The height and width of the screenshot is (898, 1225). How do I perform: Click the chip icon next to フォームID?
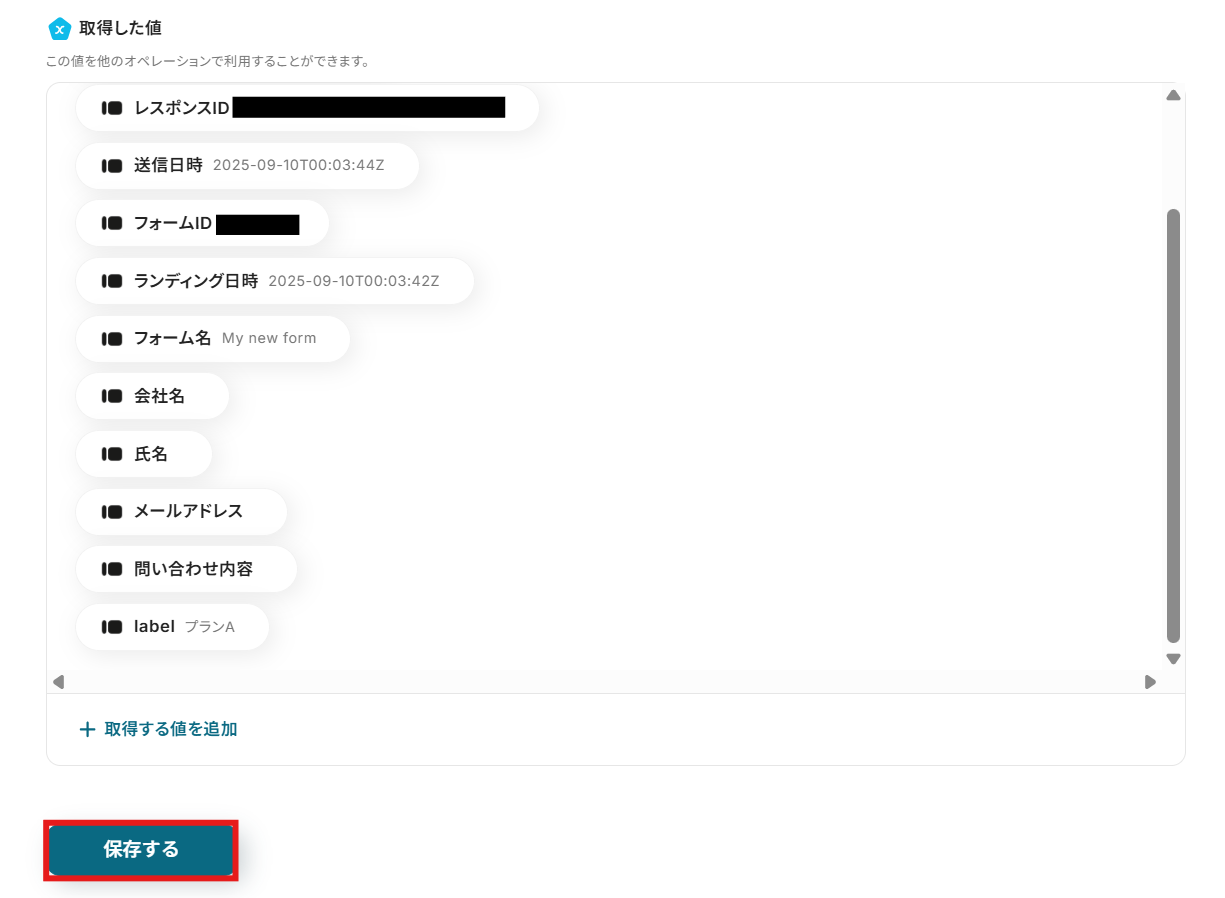[112, 224]
